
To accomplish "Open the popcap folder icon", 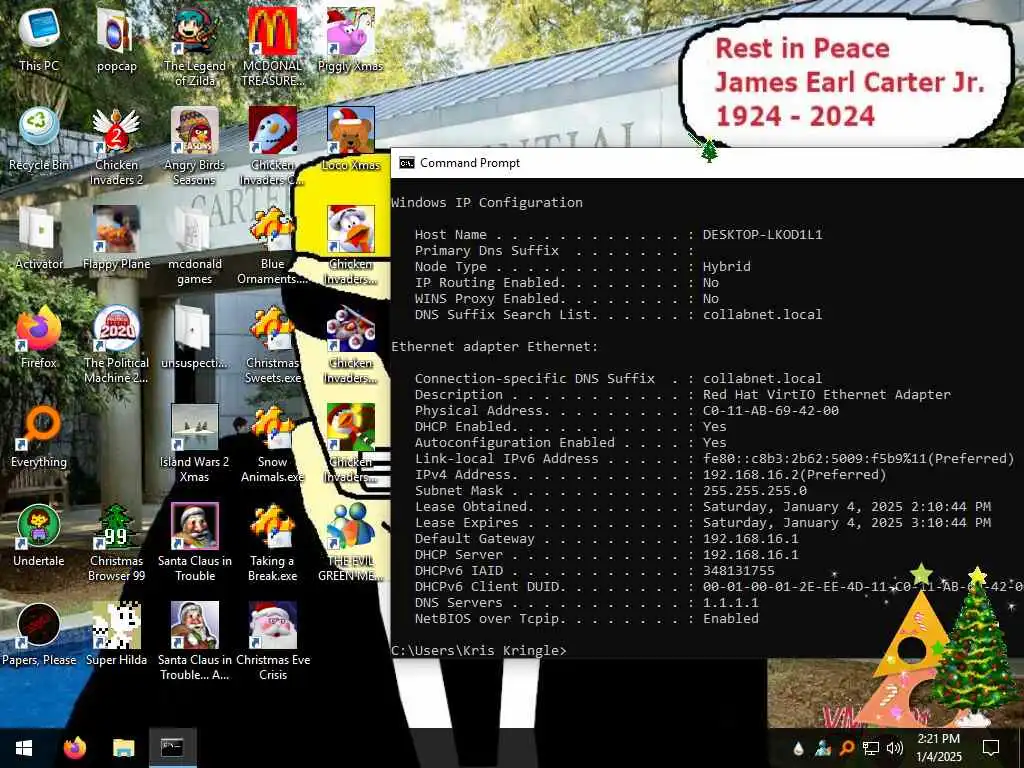I will tap(116, 40).
